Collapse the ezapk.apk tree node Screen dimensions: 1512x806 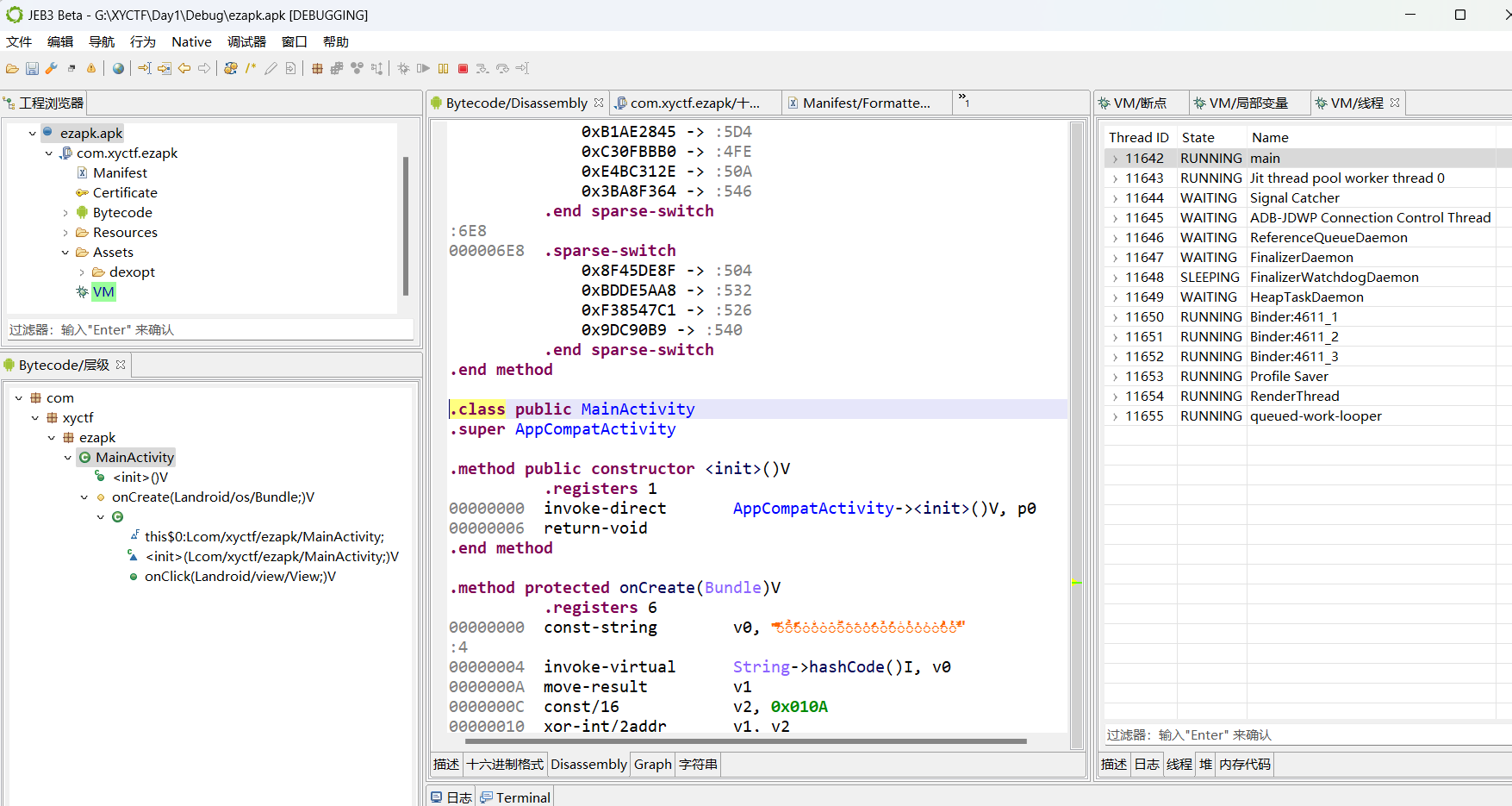pos(33,134)
